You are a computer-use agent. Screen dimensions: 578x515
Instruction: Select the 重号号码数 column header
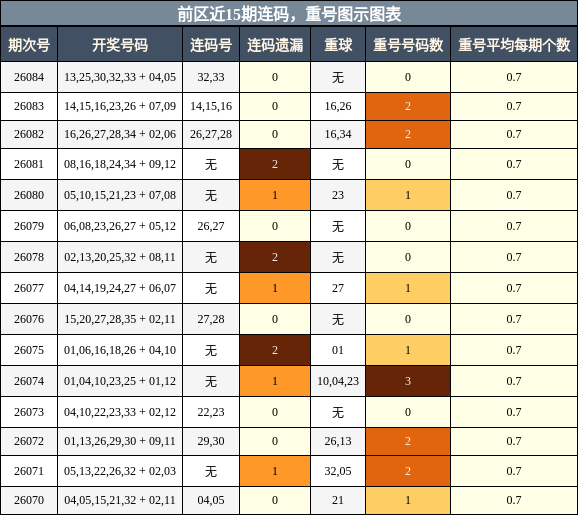click(408, 45)
